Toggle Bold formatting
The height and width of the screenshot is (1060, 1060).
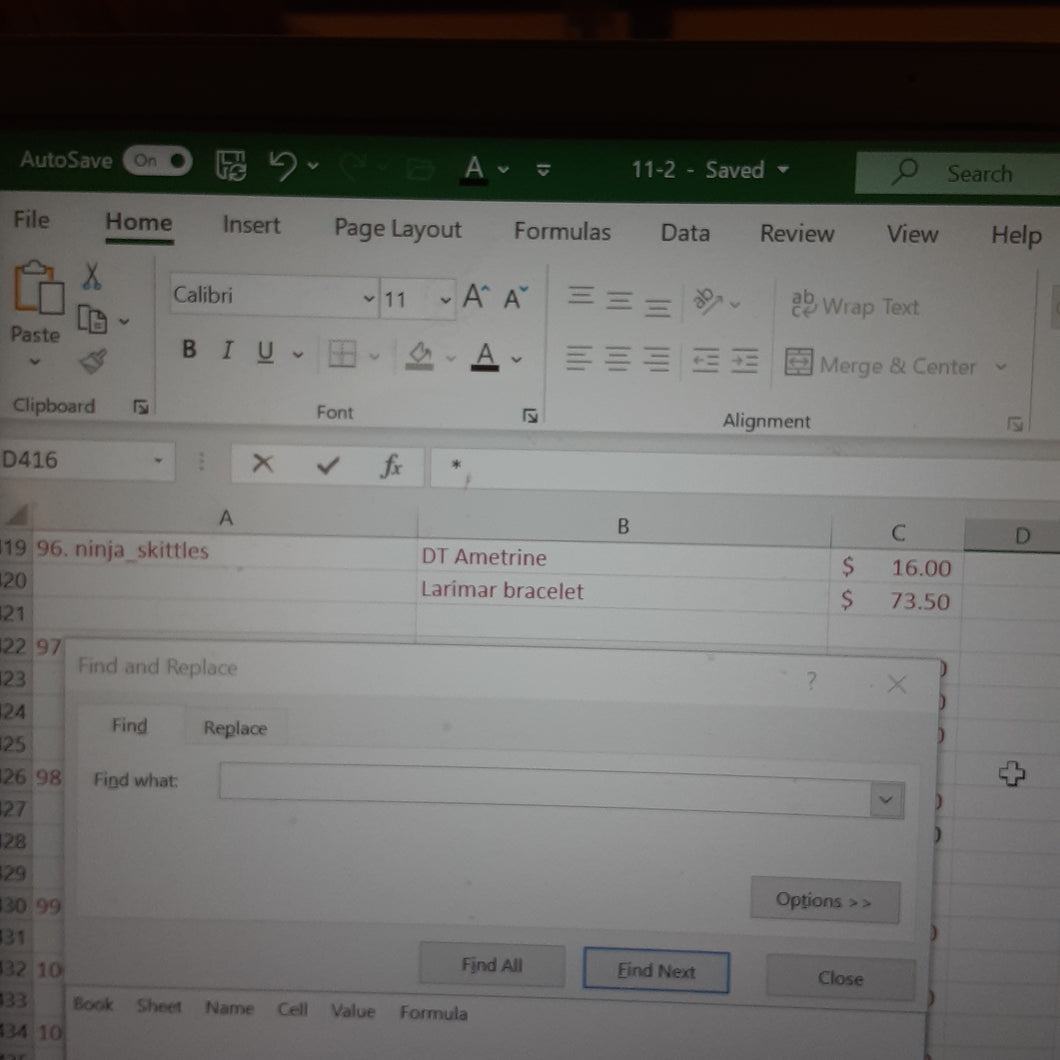(189, 349)
